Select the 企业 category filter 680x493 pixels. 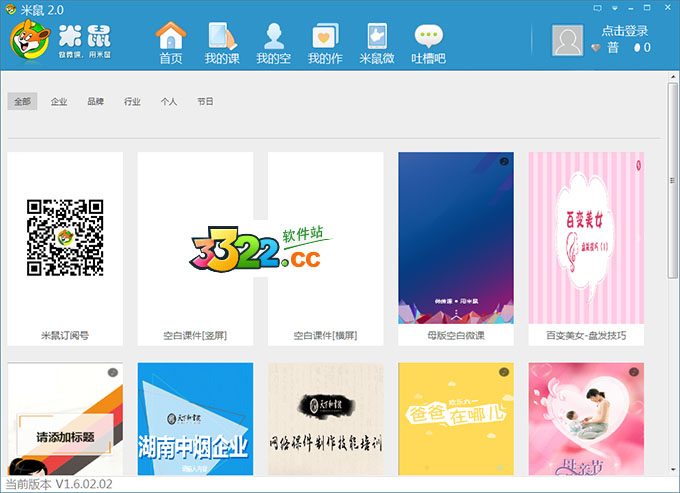point(59,101)
